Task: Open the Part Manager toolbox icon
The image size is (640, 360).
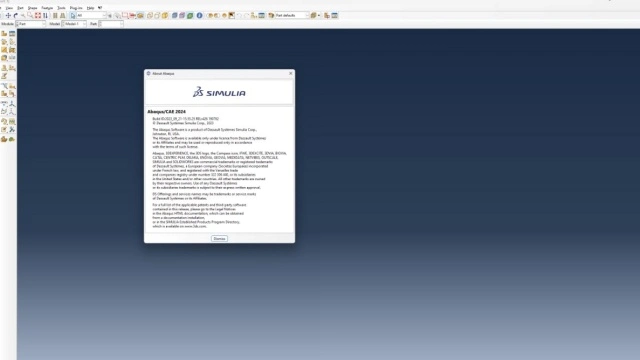Action: coord(12,33)
